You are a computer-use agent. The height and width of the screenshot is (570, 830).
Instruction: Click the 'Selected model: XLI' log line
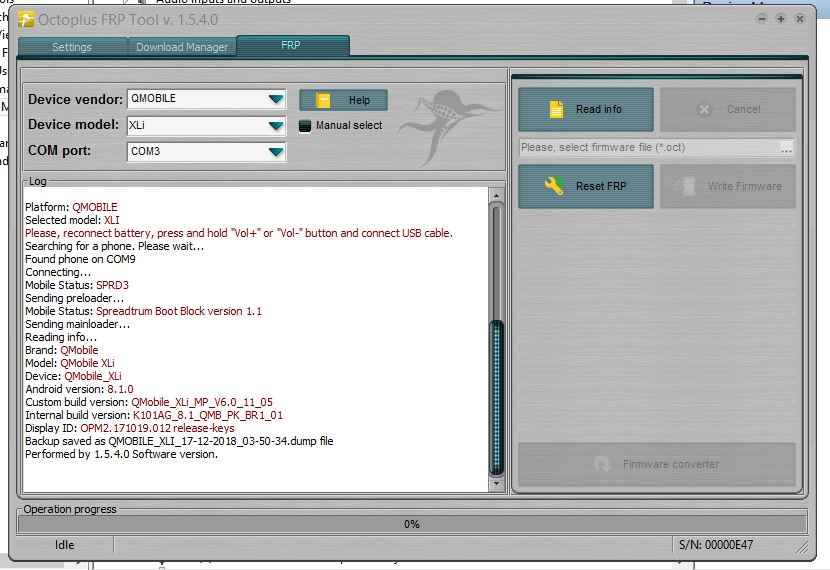[73, 220]
